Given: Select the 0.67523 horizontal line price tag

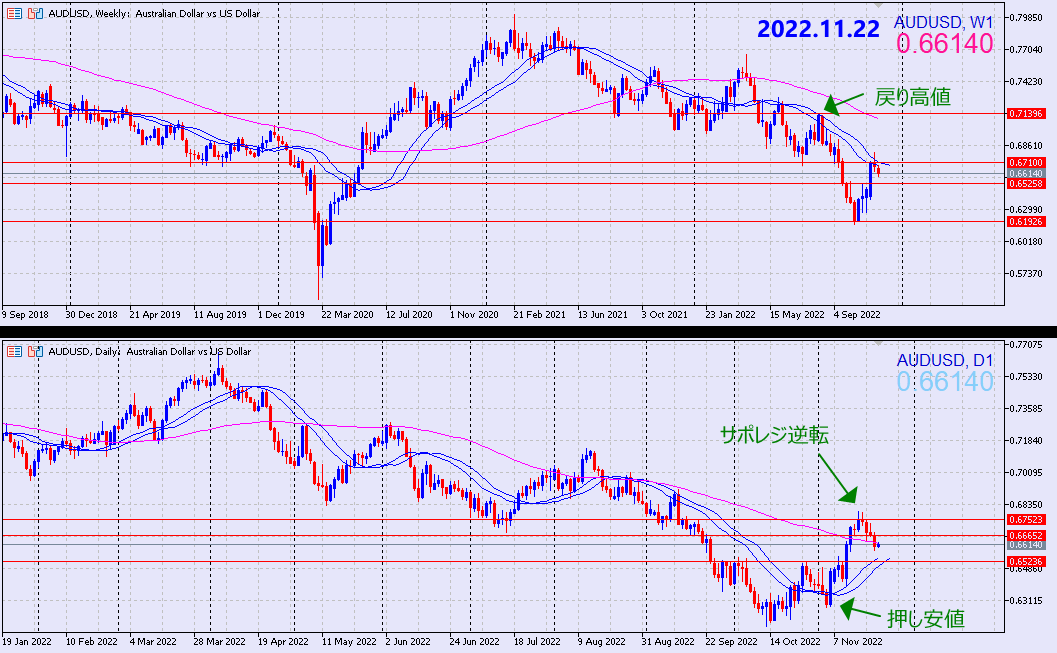Looking at the screenshot, I should point(1025,520).
